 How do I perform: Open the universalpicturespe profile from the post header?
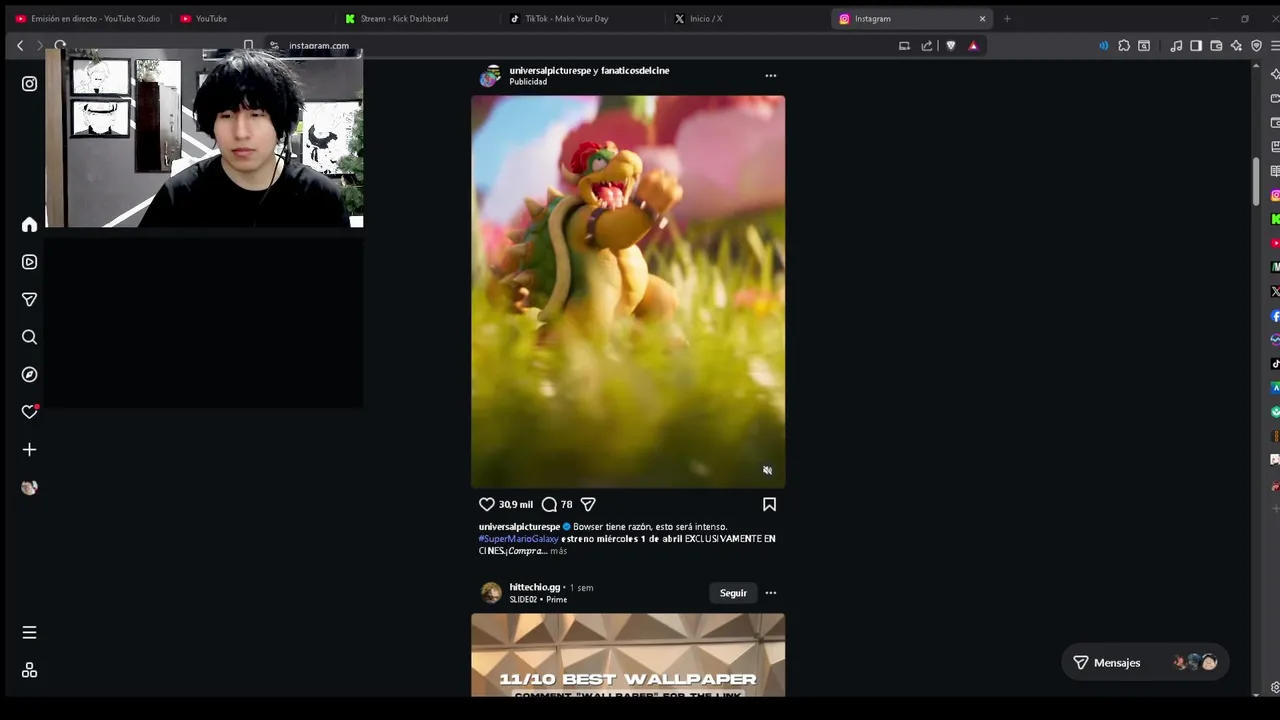(x=550, y=70)
